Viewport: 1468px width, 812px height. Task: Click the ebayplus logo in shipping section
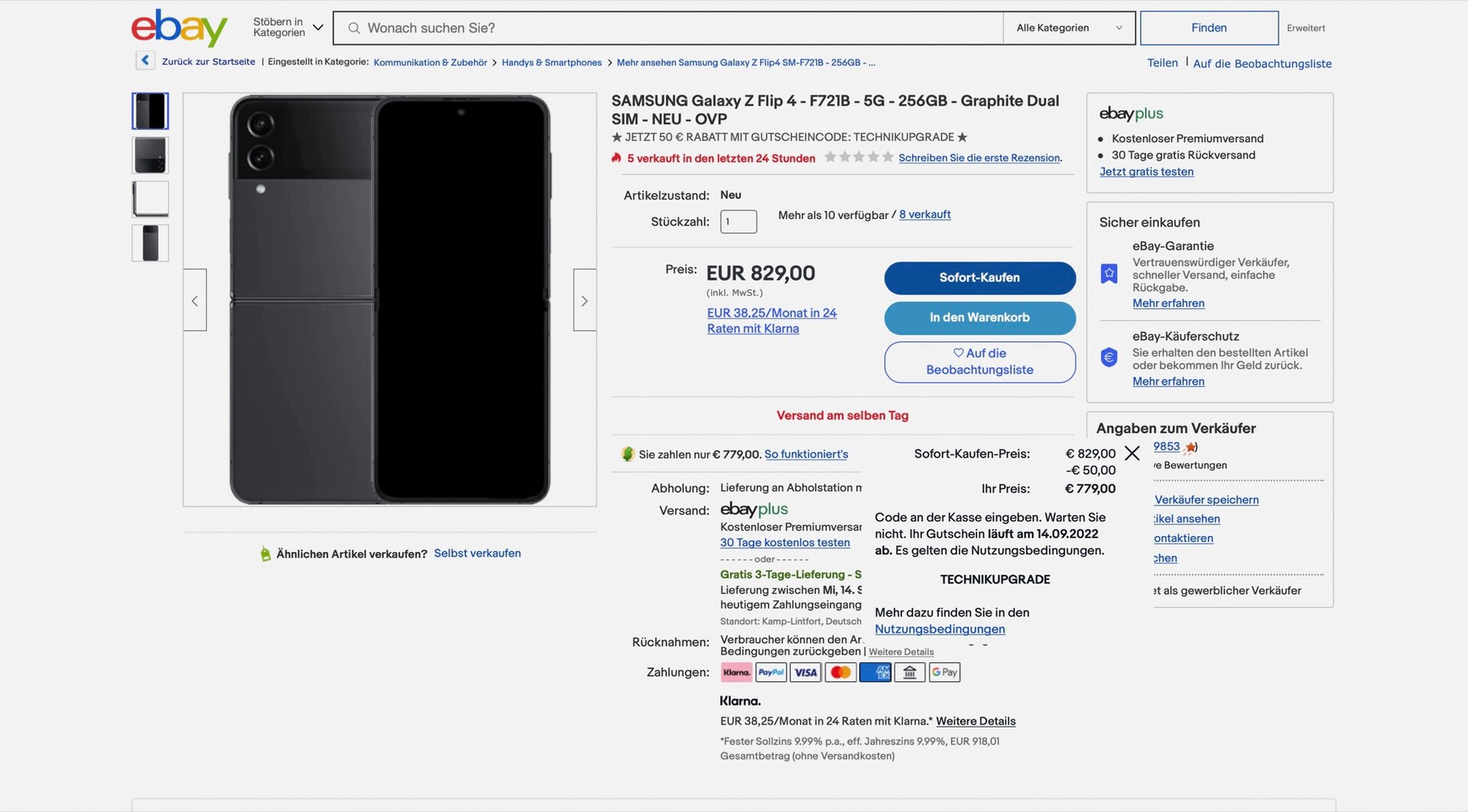(754, 509)
